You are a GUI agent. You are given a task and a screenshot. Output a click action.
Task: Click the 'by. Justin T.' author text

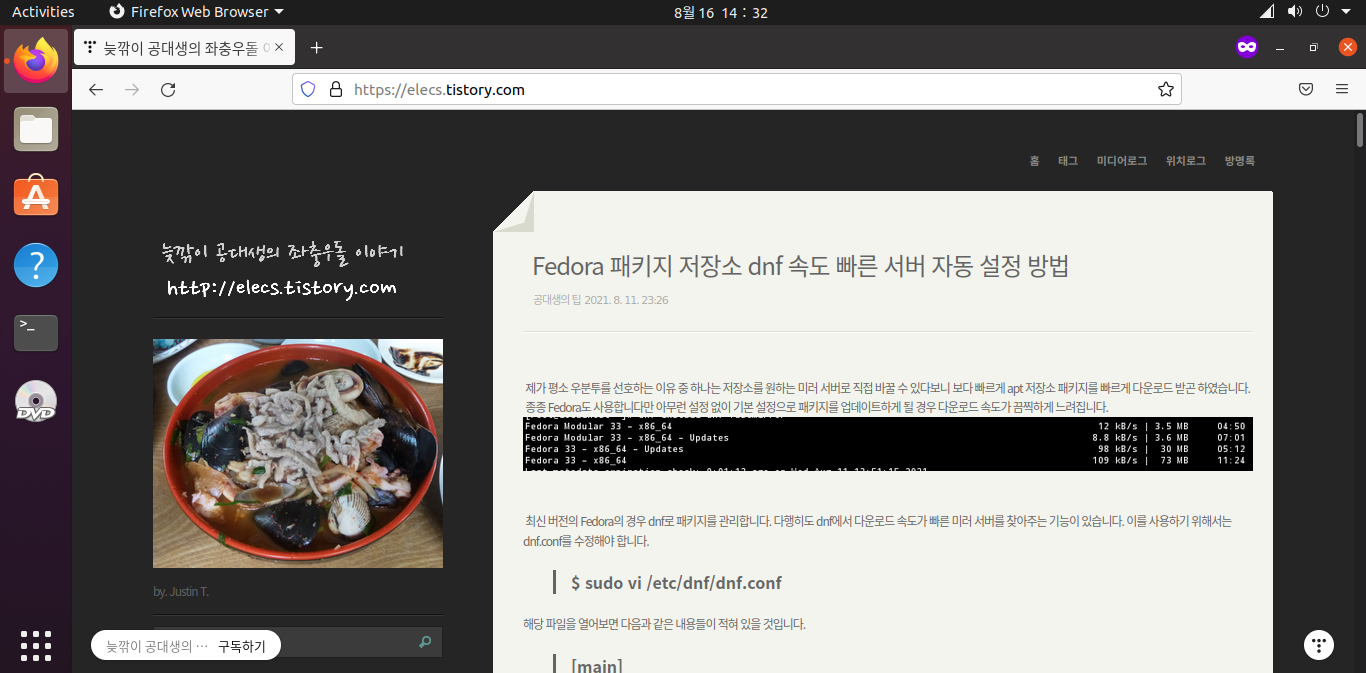pos(181,591)
